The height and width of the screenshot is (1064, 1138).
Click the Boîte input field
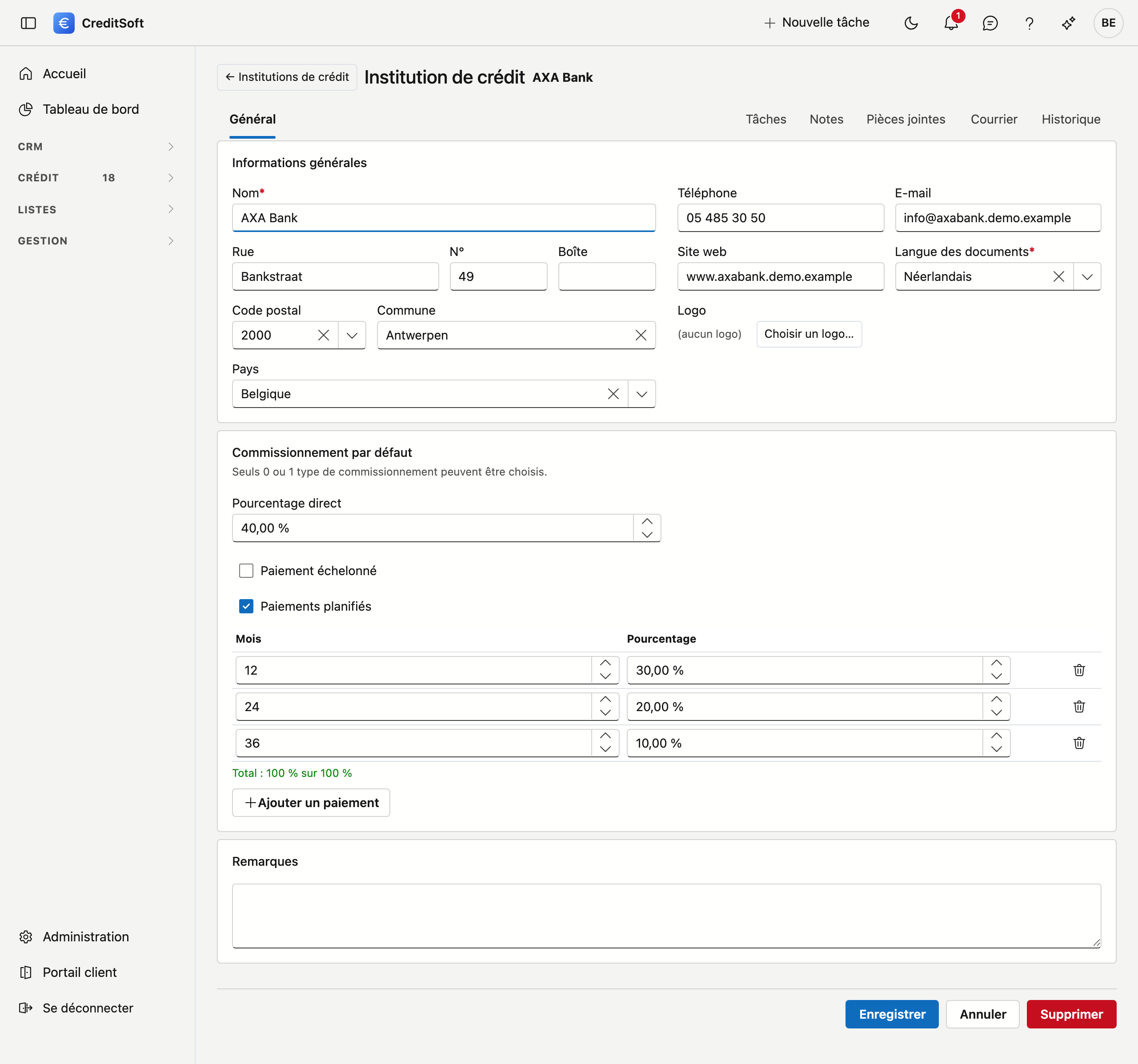coord(607,276)
